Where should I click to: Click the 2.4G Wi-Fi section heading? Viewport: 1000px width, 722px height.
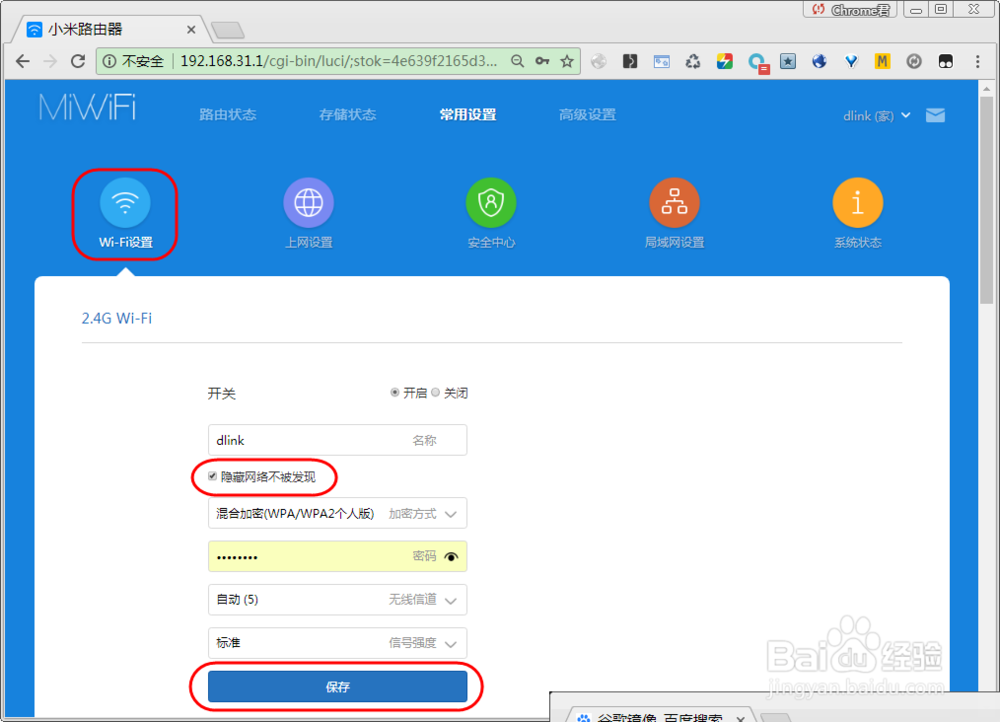[x=117, y=318]
